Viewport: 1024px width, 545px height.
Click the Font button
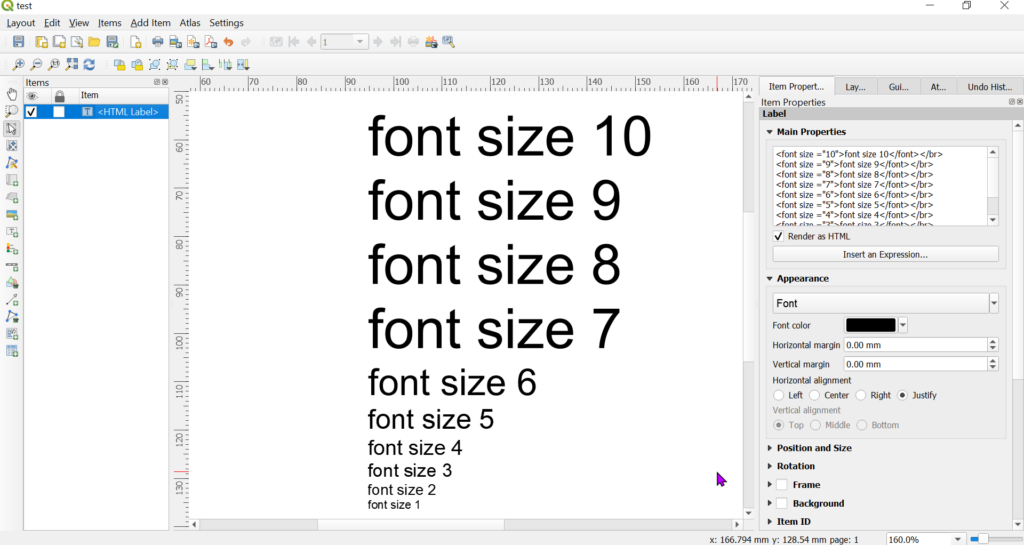tap(880, 304)
